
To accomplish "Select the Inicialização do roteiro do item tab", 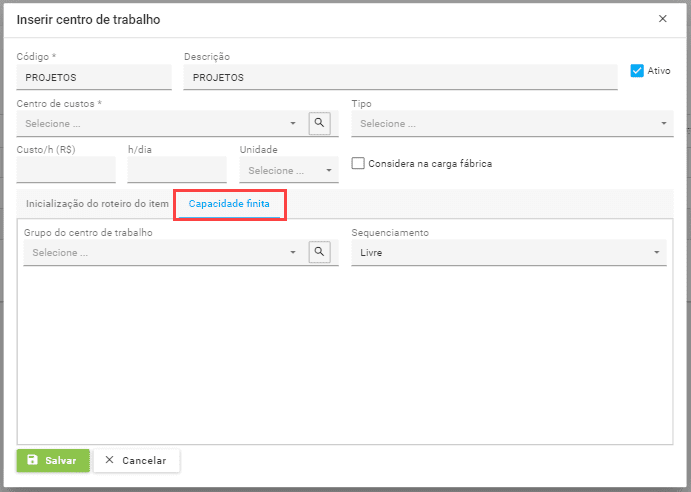I will point(97,204).
